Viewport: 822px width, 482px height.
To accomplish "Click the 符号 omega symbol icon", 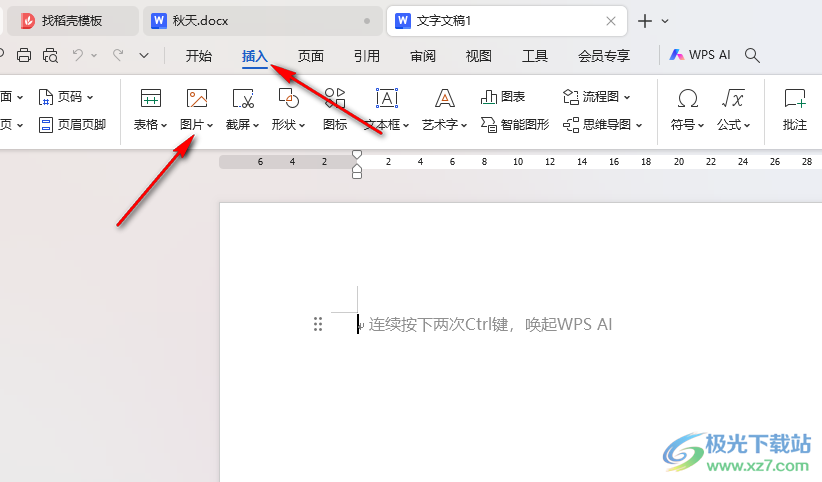I will pos(687,98).
